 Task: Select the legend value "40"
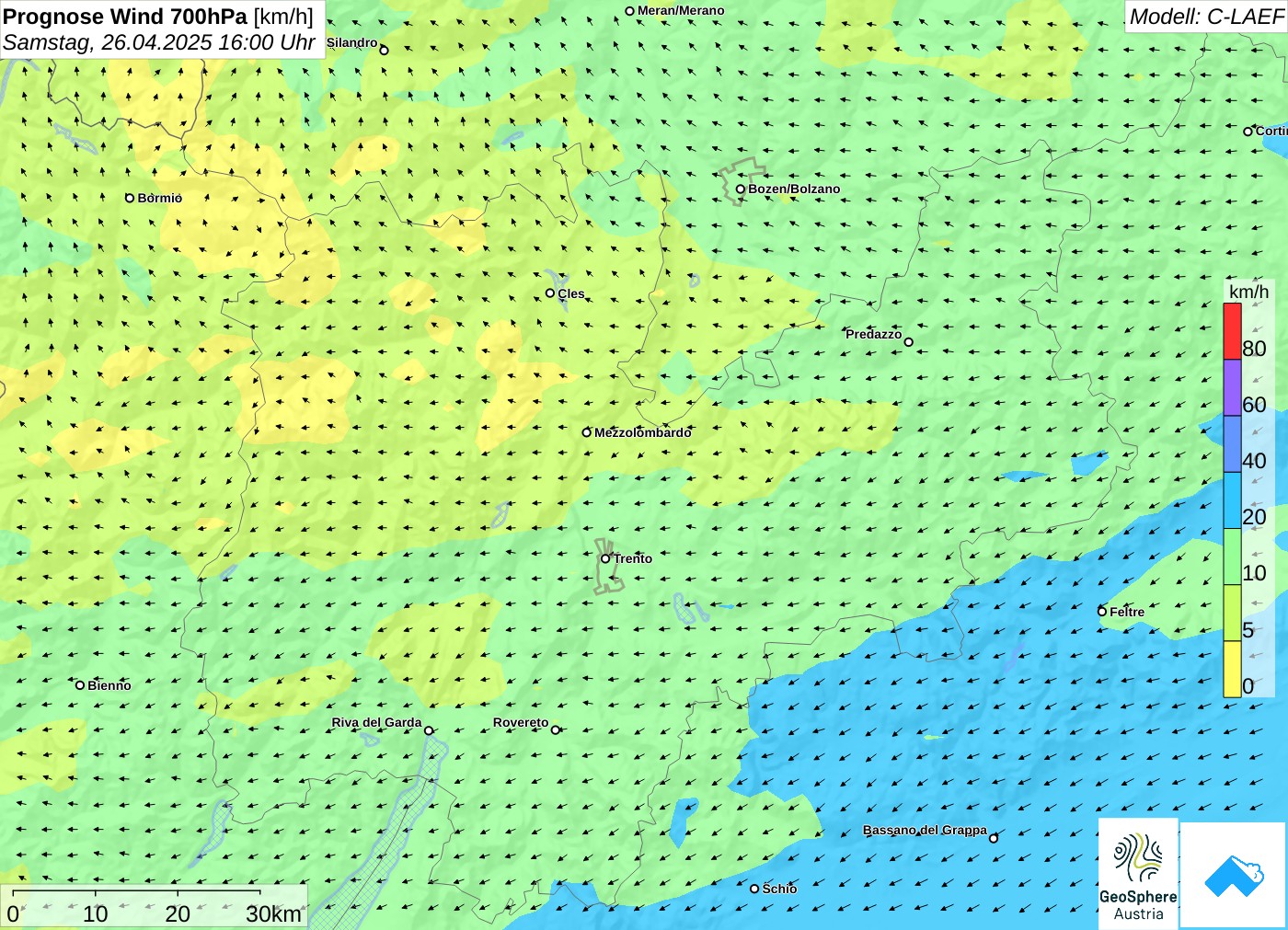pyautogui.click(x=1254, y=461)
